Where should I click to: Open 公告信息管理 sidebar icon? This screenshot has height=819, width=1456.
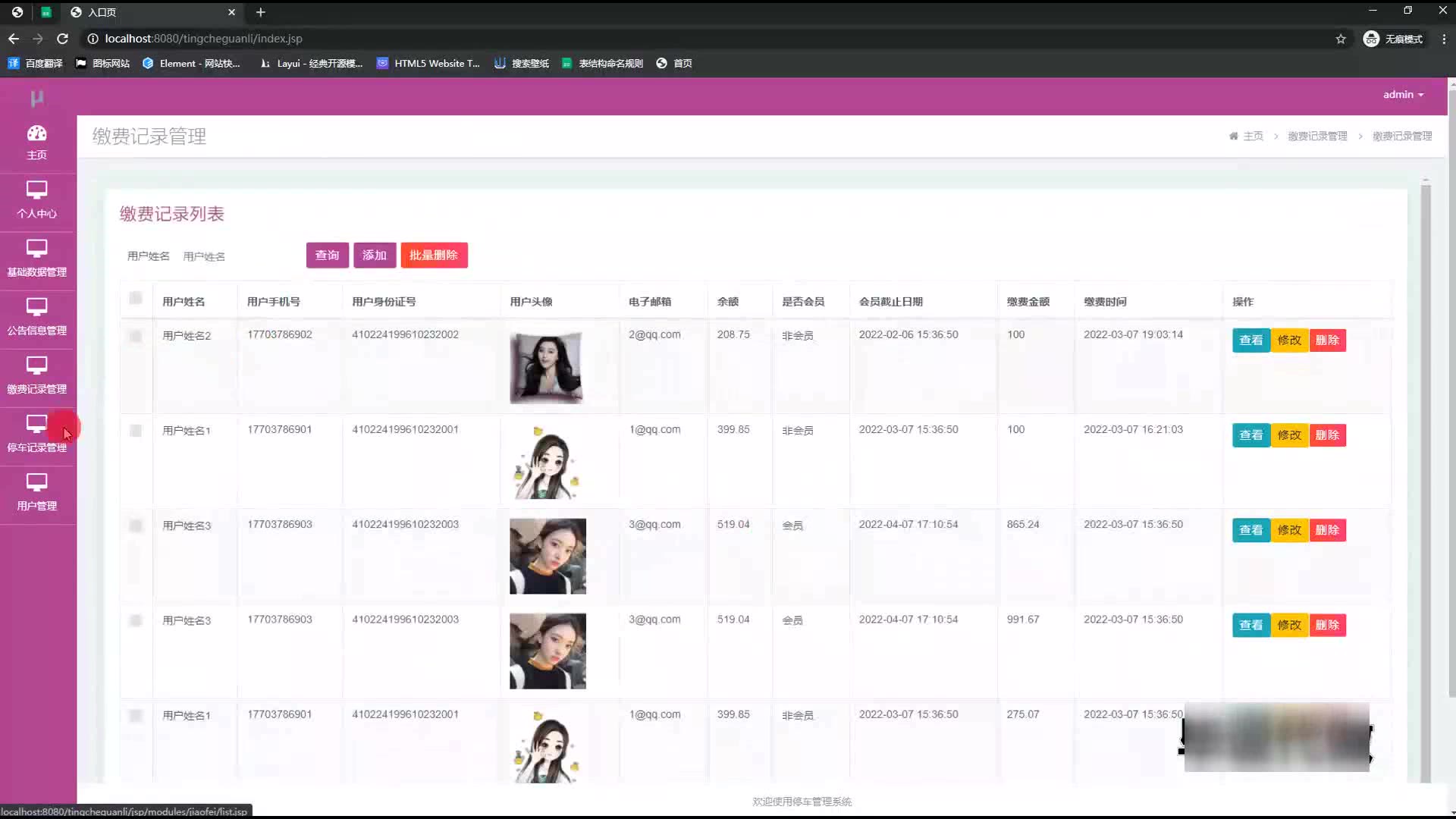[36, 307]
